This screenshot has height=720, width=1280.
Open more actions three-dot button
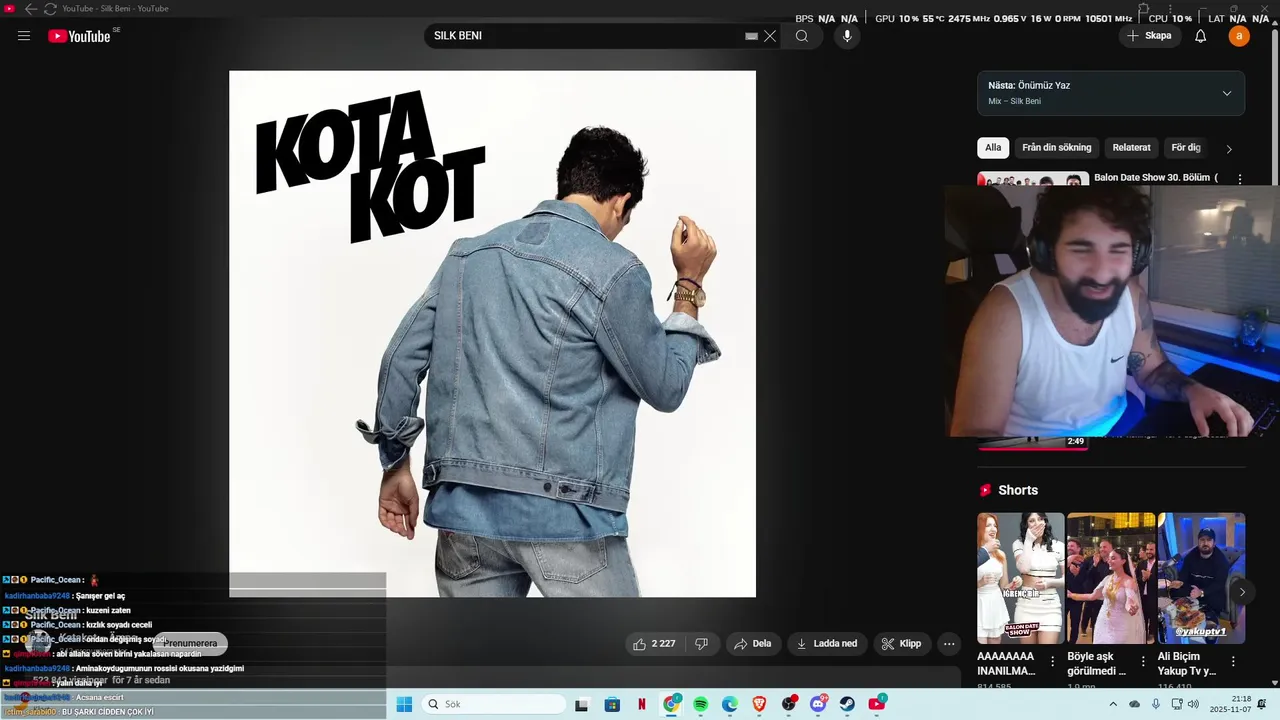tap(949, 644)
